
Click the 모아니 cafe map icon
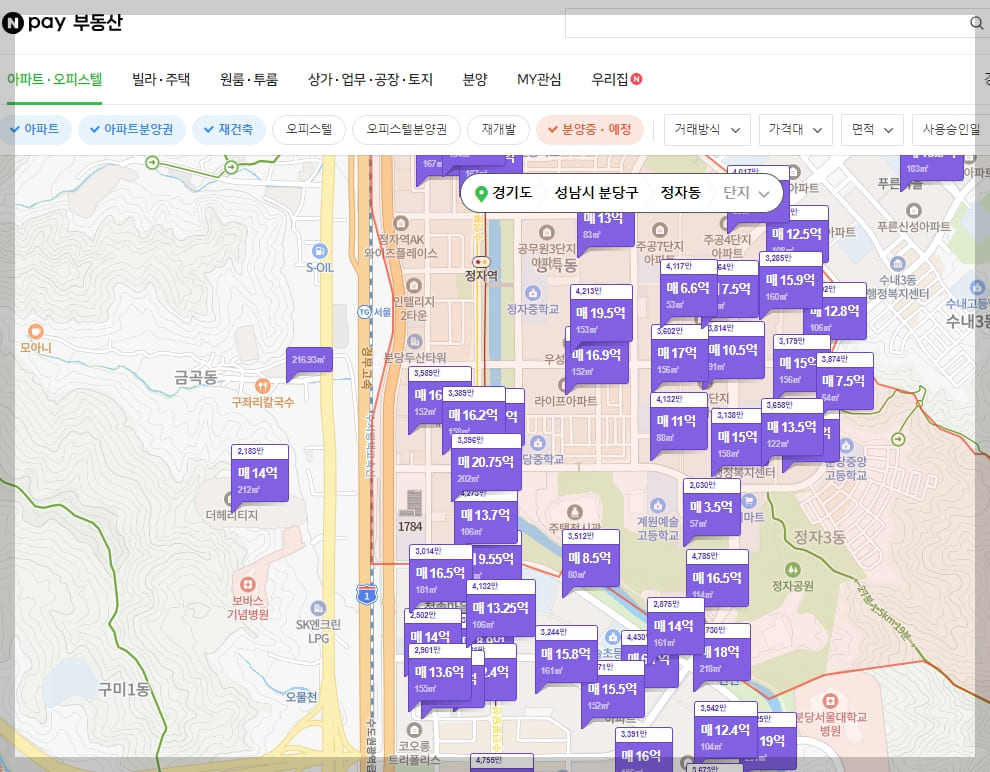coord(35,331)
